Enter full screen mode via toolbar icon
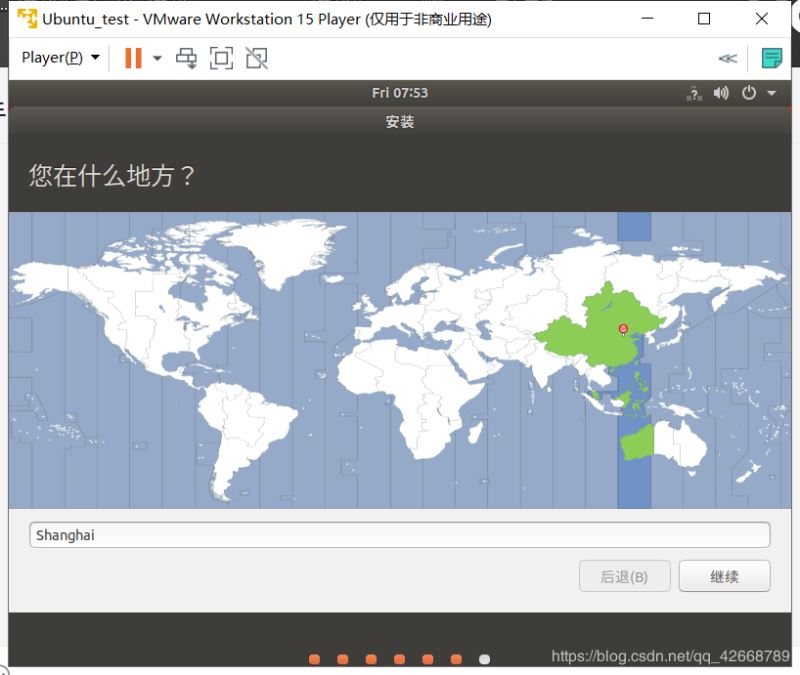Image resolution: width=800 pixels, height=675 pixels. [221, 58]
